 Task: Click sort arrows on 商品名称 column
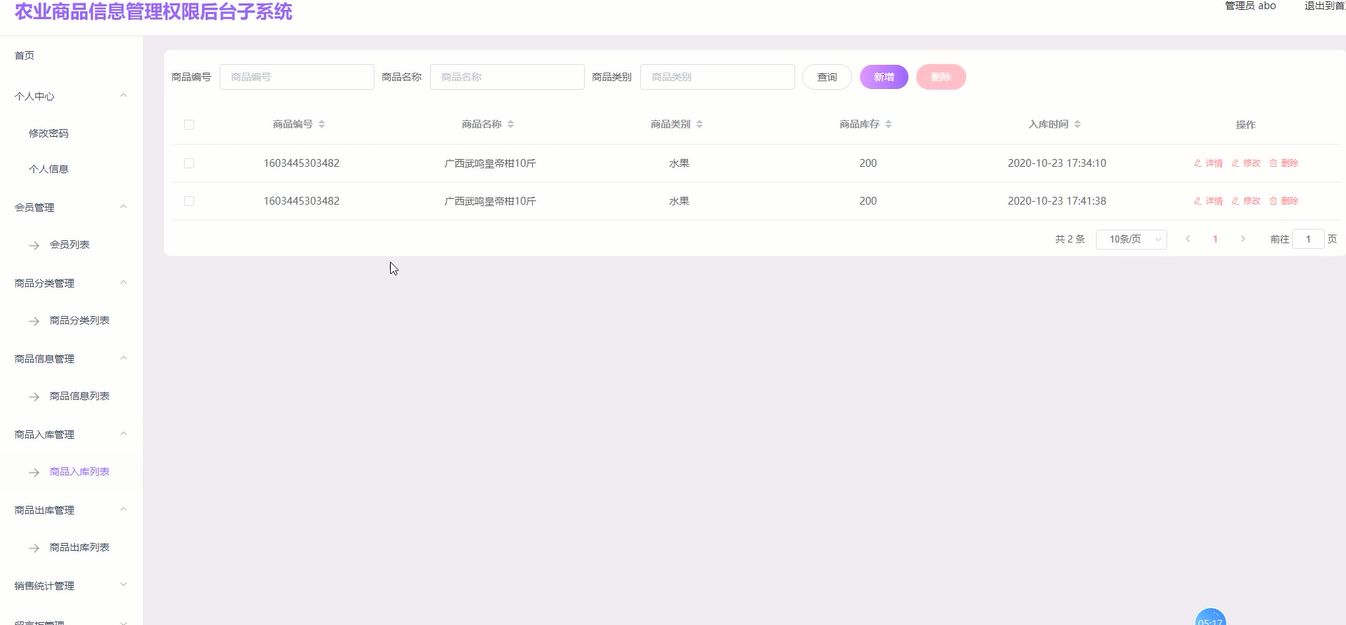pyautogui.click(x=510, y=125)
